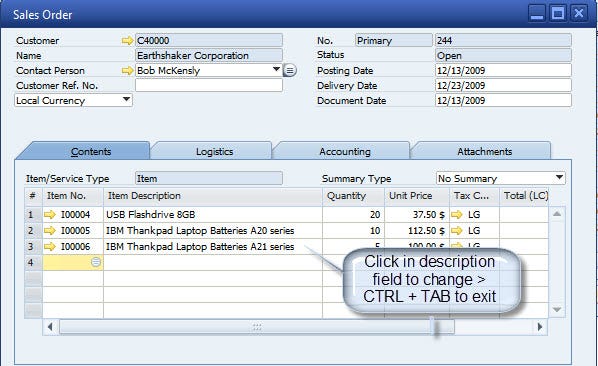Click the Contact Person link arrow icon
This screenshot has width=598, height=366.
(x=127, y=71)
